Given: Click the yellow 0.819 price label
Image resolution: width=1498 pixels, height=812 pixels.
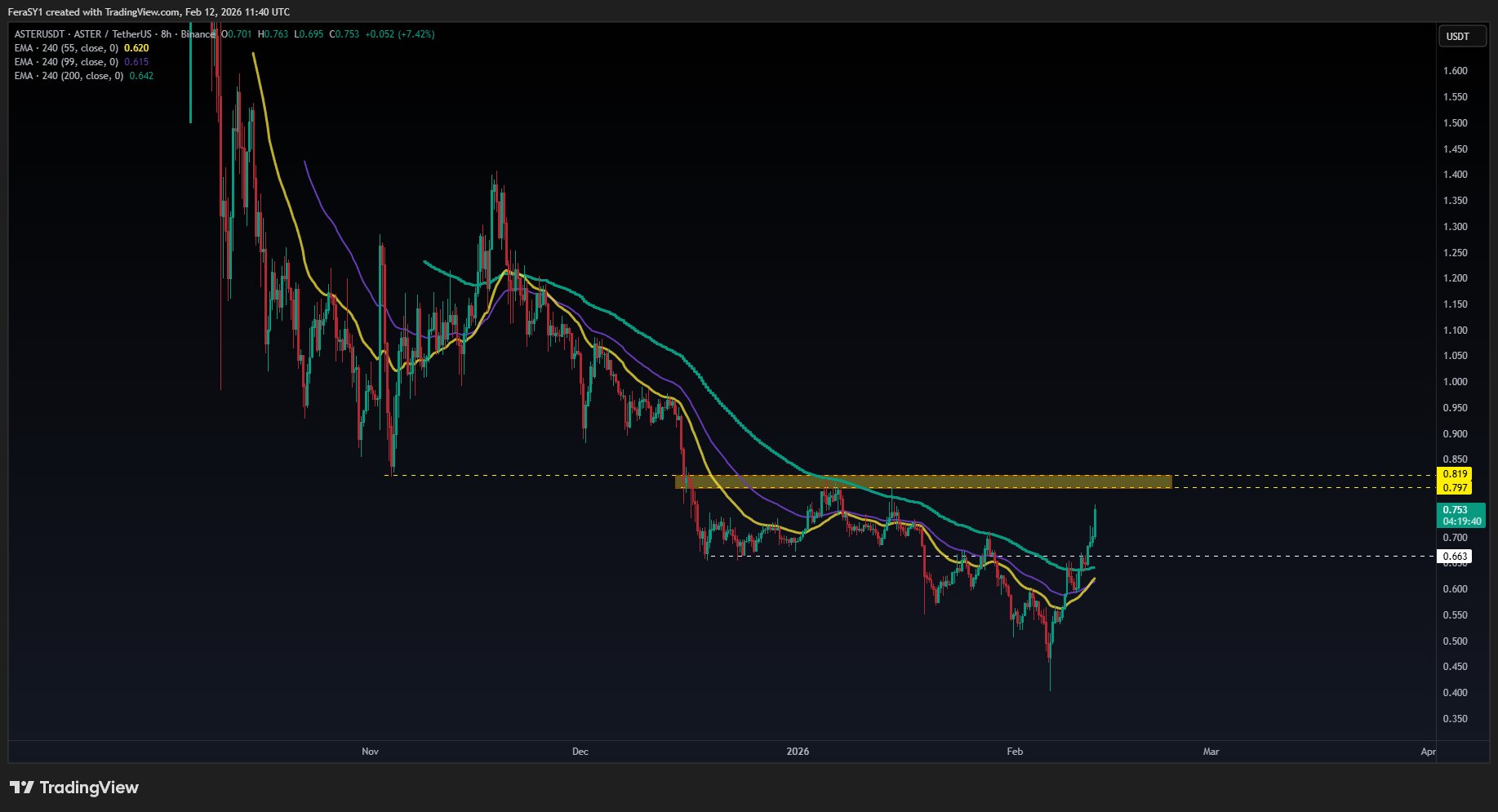Looking at the screenshot, I should pos(1455,474).
